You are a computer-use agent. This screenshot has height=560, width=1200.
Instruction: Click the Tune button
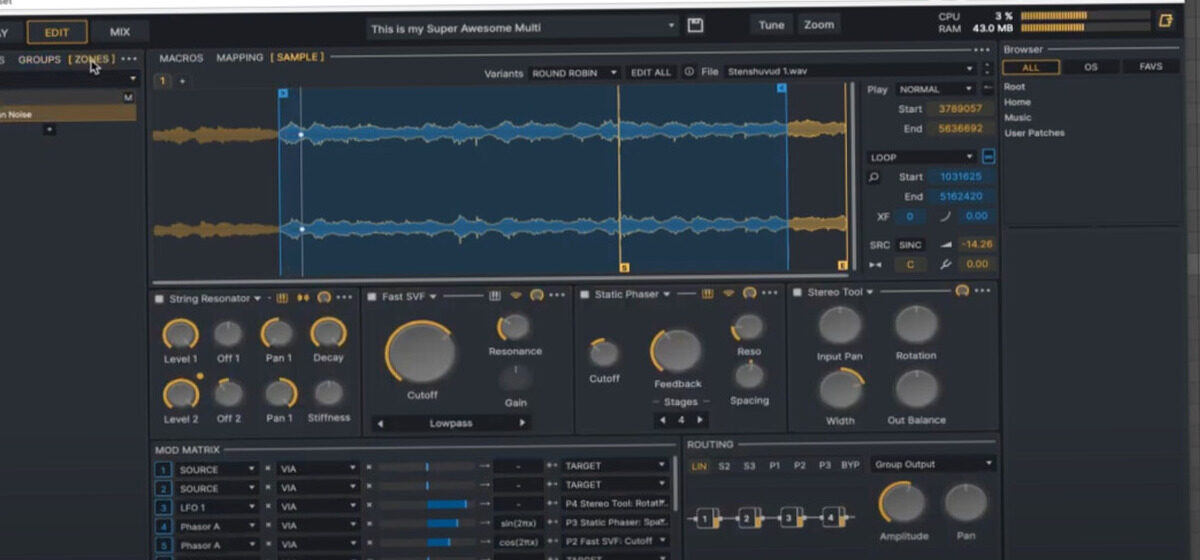click(x=771, y=25)
